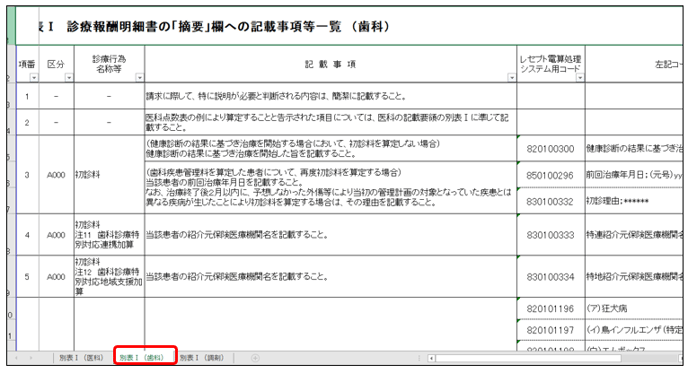The height and width of the screenshot is (373, 688).
Task: Switch to the 別表Ⅰ（調剤） sheet tab
Action: (x=202, y=358)
